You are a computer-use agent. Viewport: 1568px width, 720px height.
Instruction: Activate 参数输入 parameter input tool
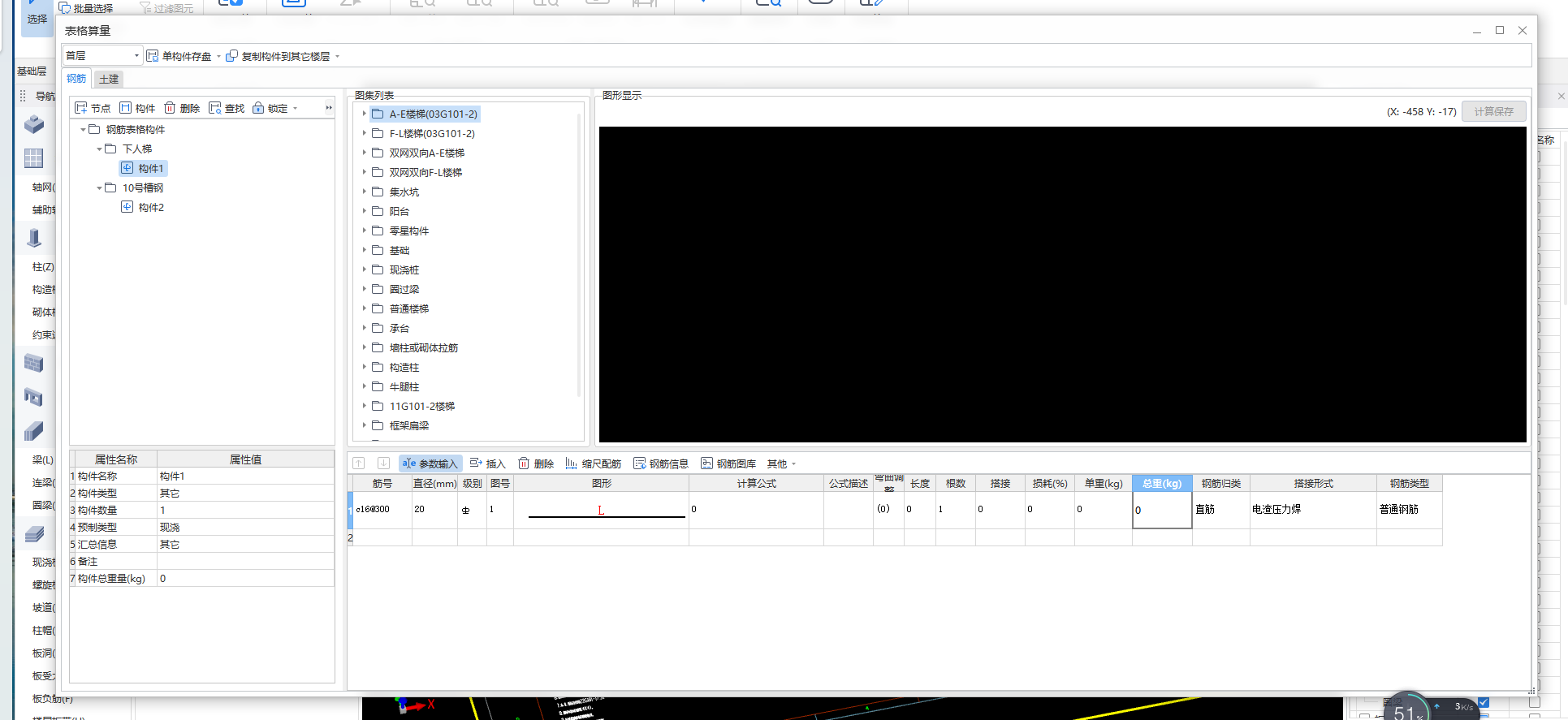coord(430,463)
